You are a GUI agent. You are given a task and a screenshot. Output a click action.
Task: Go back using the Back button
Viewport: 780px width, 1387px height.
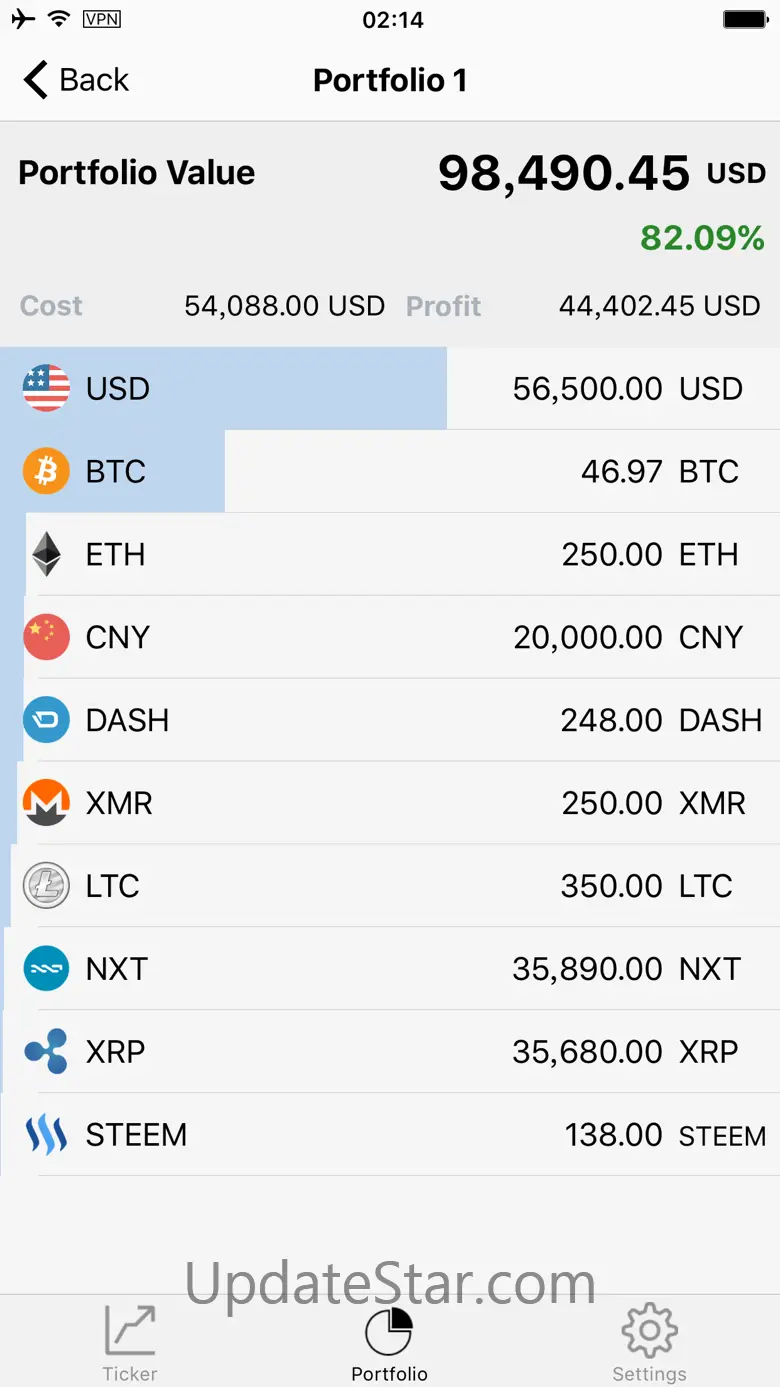(x=77, y=80)
